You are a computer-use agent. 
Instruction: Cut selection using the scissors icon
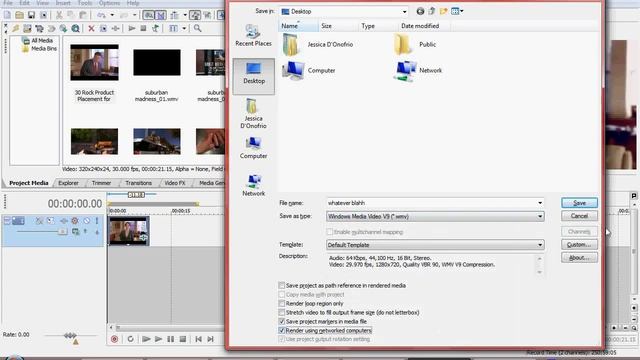59,15
